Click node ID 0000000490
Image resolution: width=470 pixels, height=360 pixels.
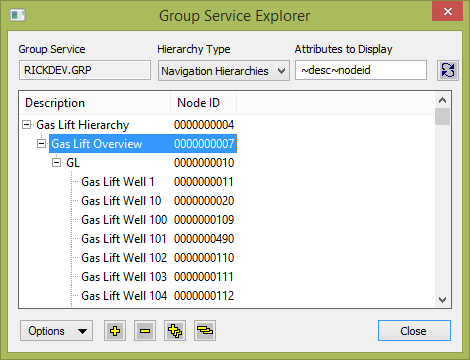coord(204,239)
